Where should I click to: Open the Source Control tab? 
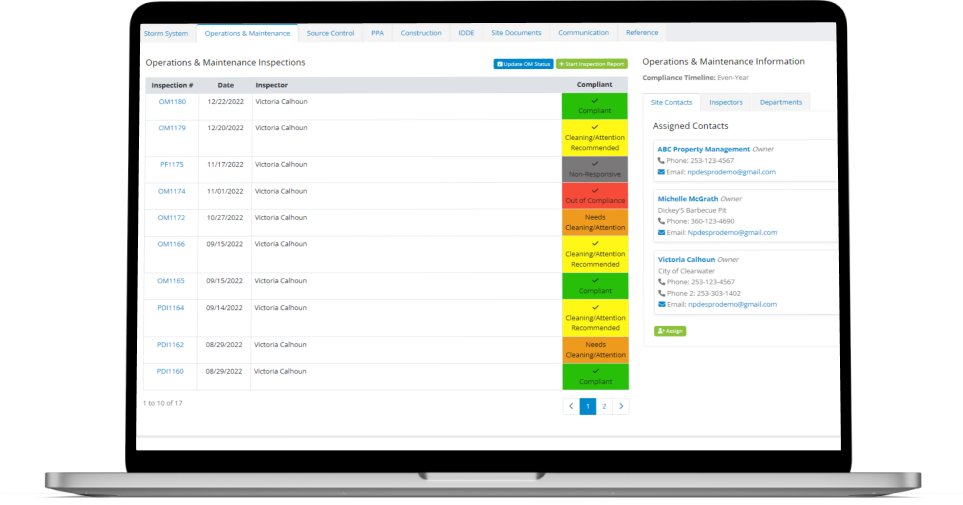[x=330, y=33]
